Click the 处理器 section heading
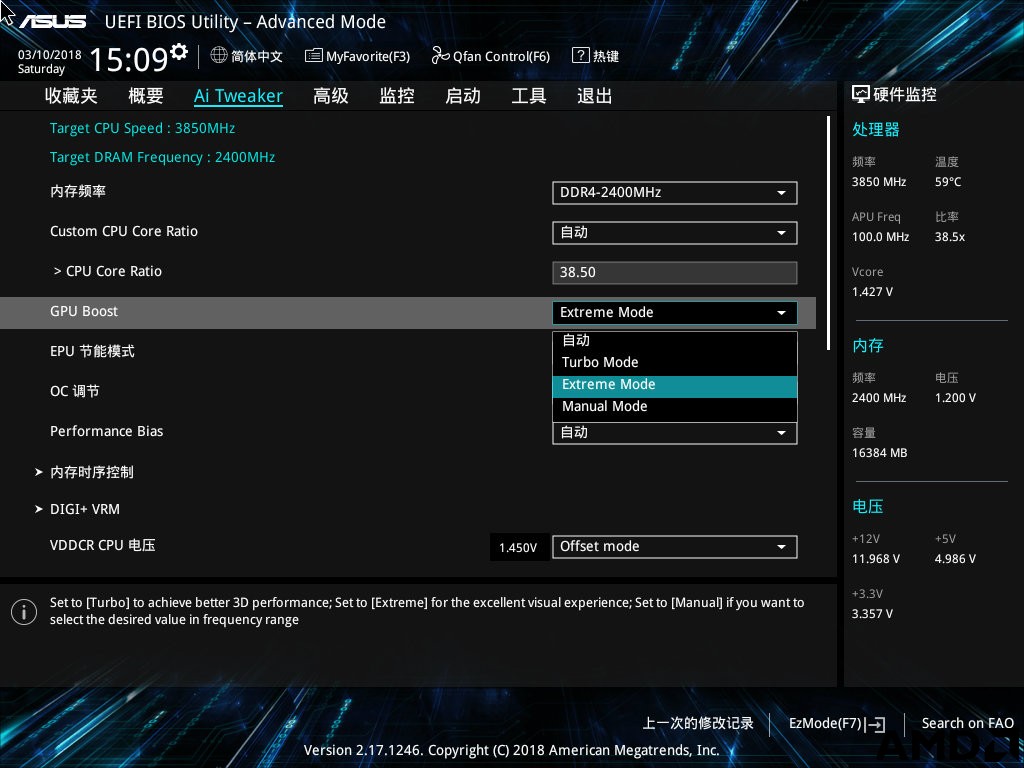Image resolution: width=1024 pixels, height=768 pixels. 876,129
